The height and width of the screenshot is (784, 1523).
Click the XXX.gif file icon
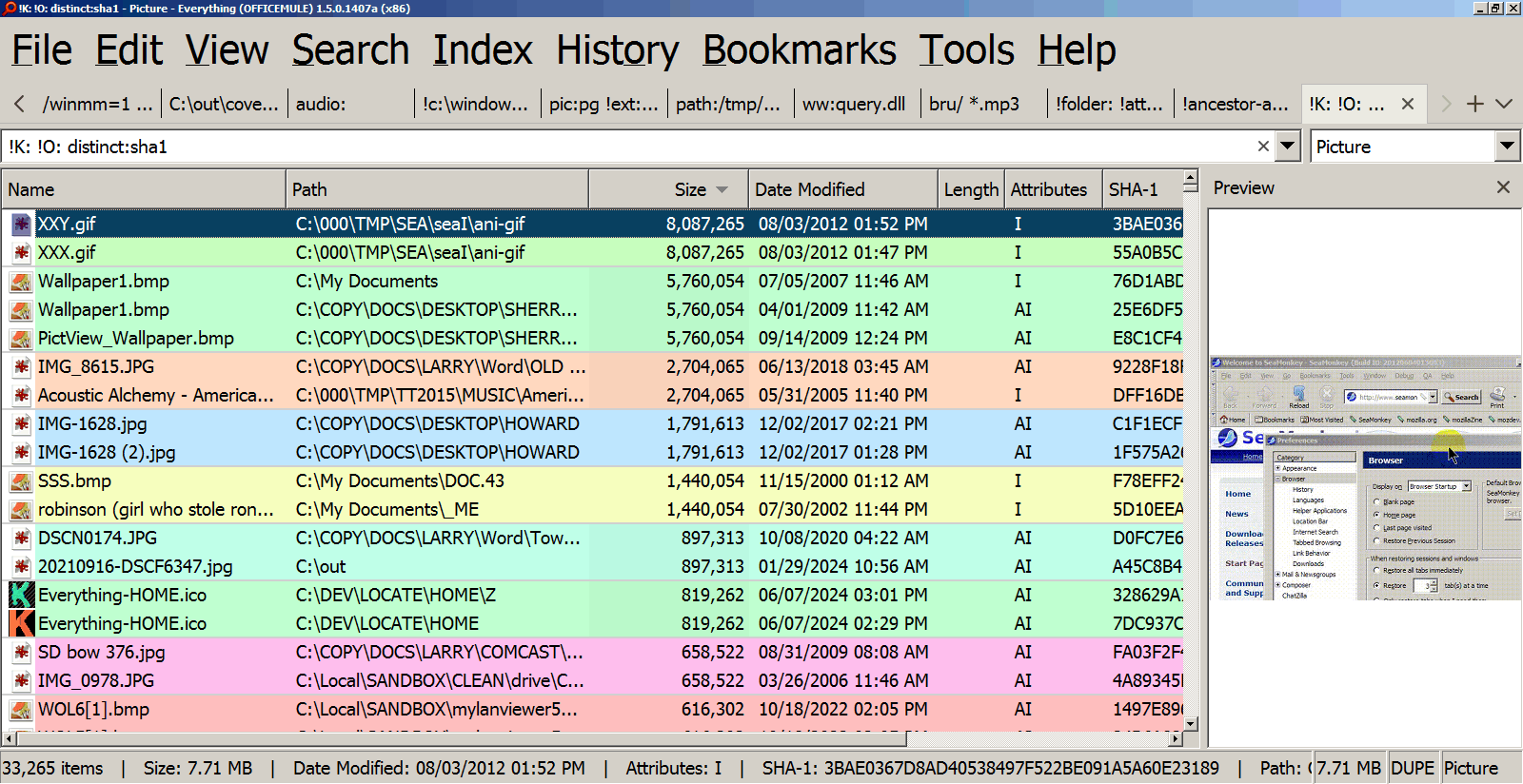[21, 253]
